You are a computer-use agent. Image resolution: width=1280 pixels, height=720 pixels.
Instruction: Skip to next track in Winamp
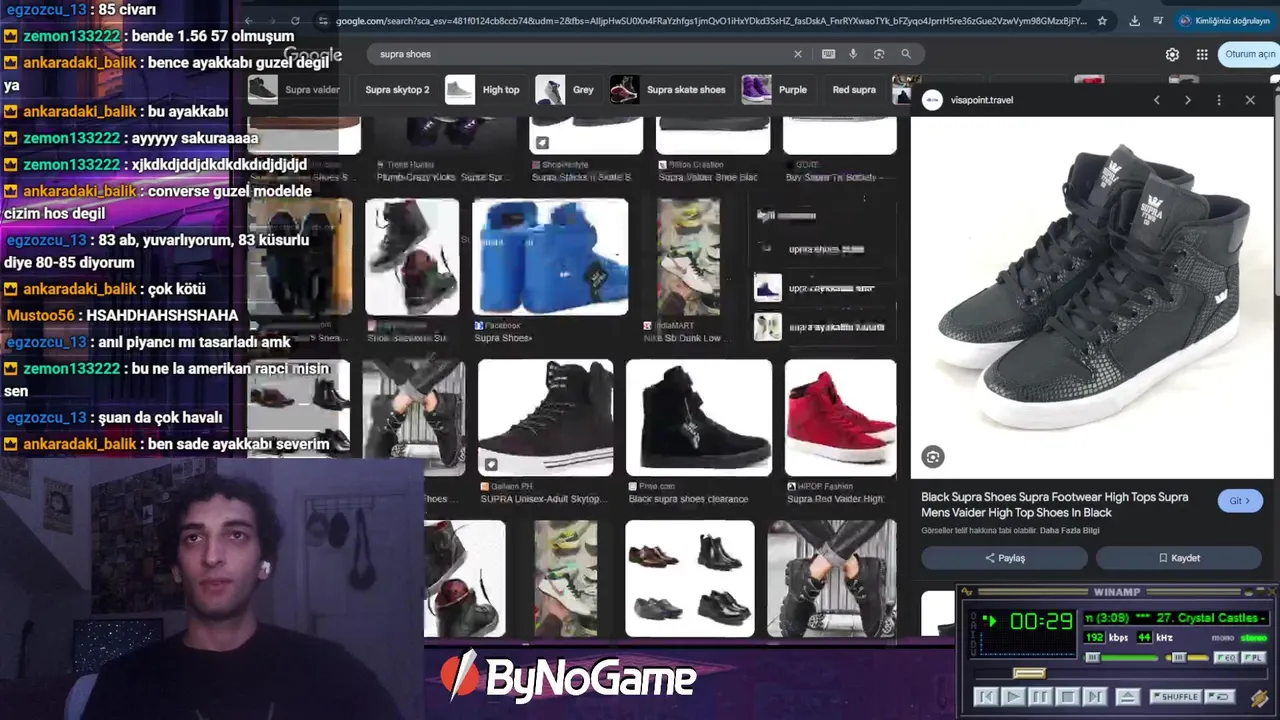1094,697
